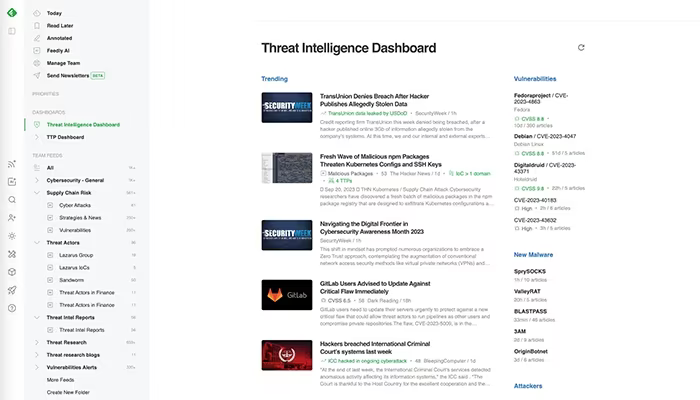Image resolution: width=700 pixels, height=400 pixels.
Task: Click the Manage Team icon
Action: [37, 63]
